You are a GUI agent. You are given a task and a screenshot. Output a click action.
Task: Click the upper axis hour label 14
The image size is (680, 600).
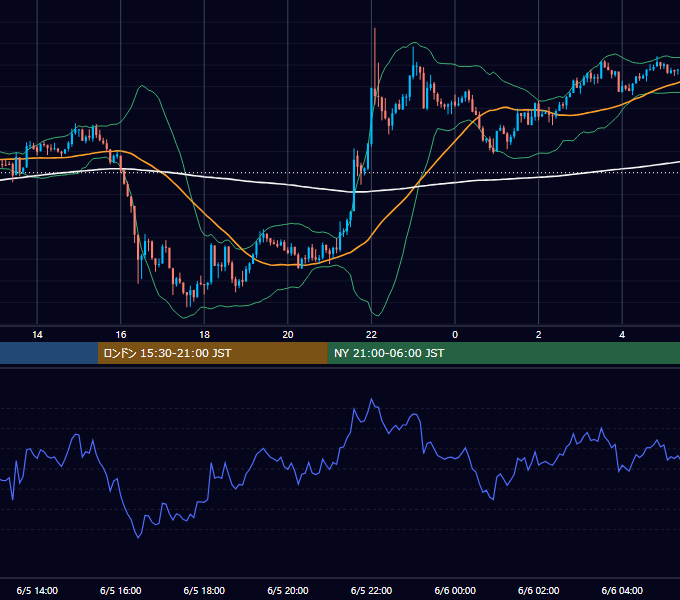(x=37, y=335)
